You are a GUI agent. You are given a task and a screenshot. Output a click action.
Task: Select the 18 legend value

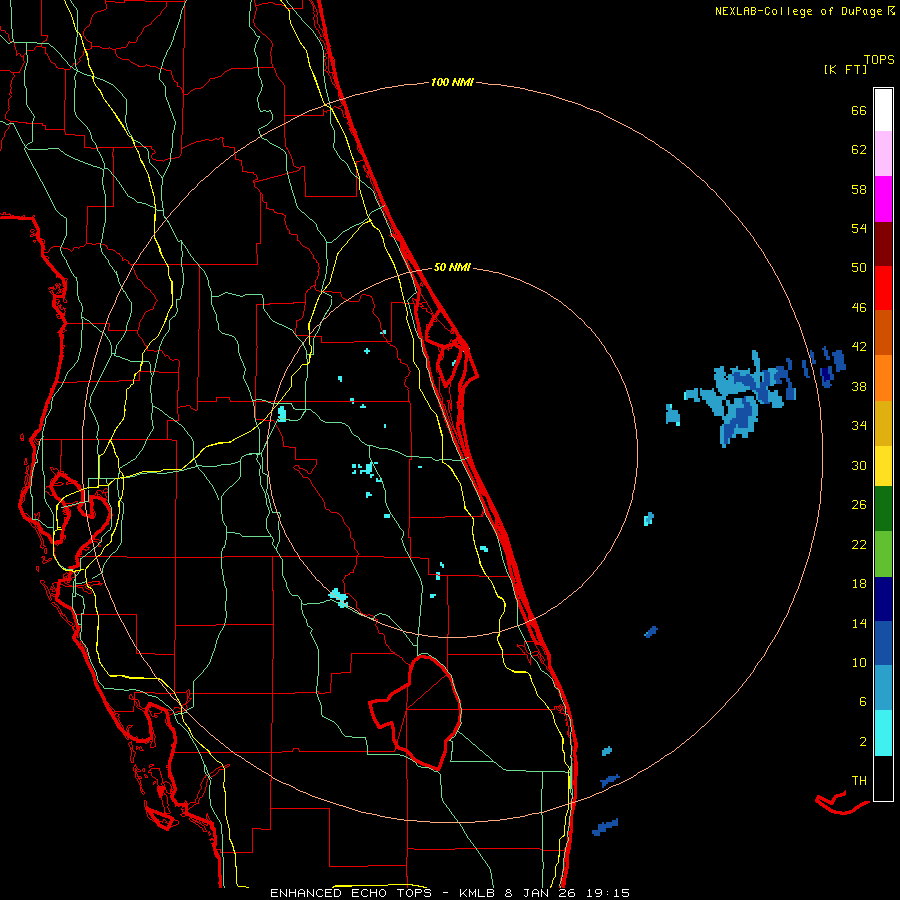(859, 584)
